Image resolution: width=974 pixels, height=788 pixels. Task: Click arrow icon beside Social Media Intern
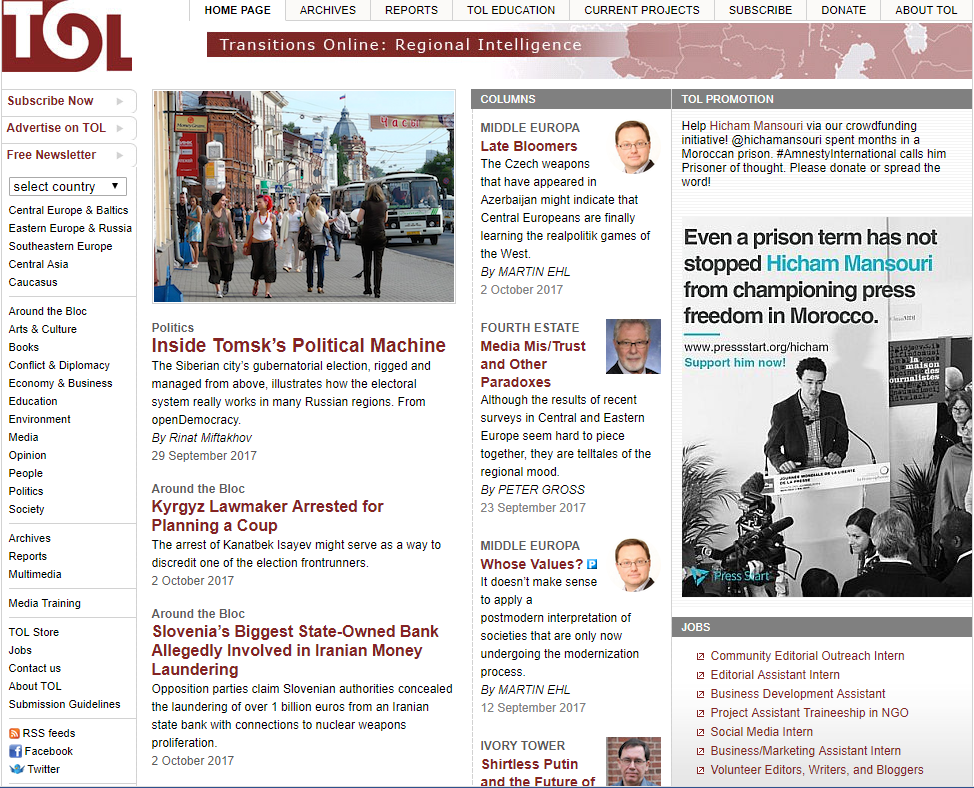701,732
